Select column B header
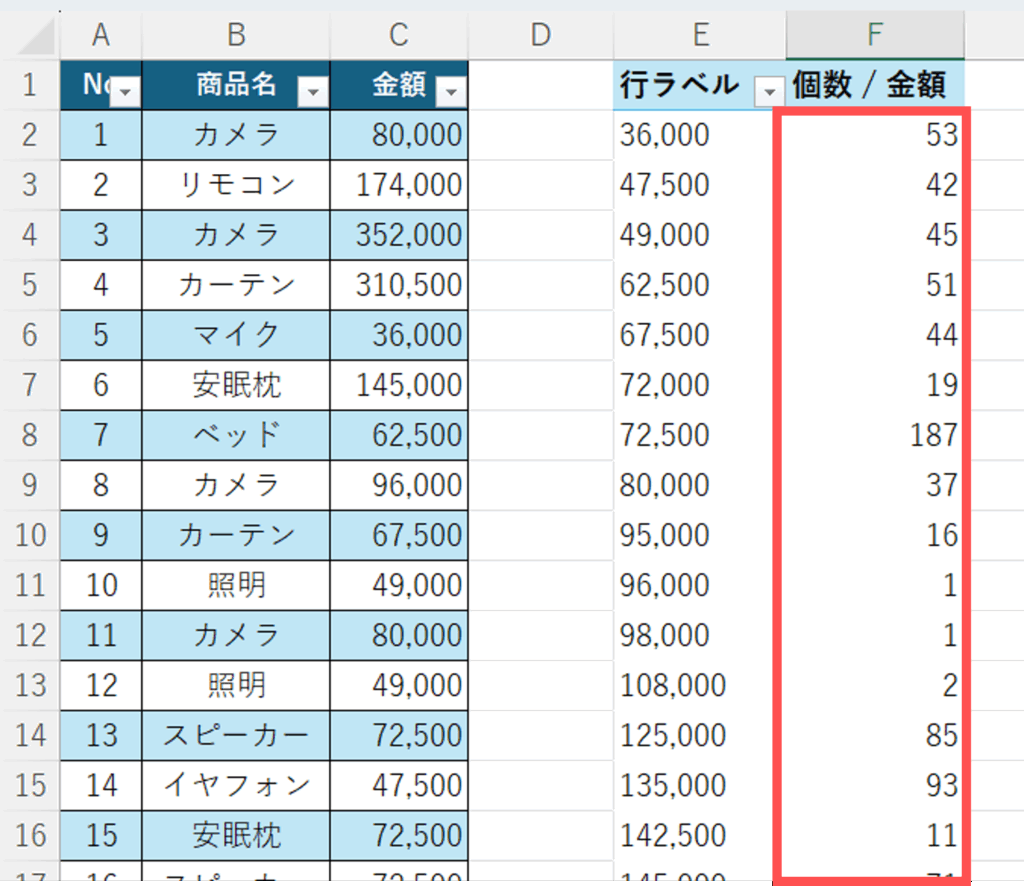The width and height of the screenshot is (1024, 886). coord(236,35)
